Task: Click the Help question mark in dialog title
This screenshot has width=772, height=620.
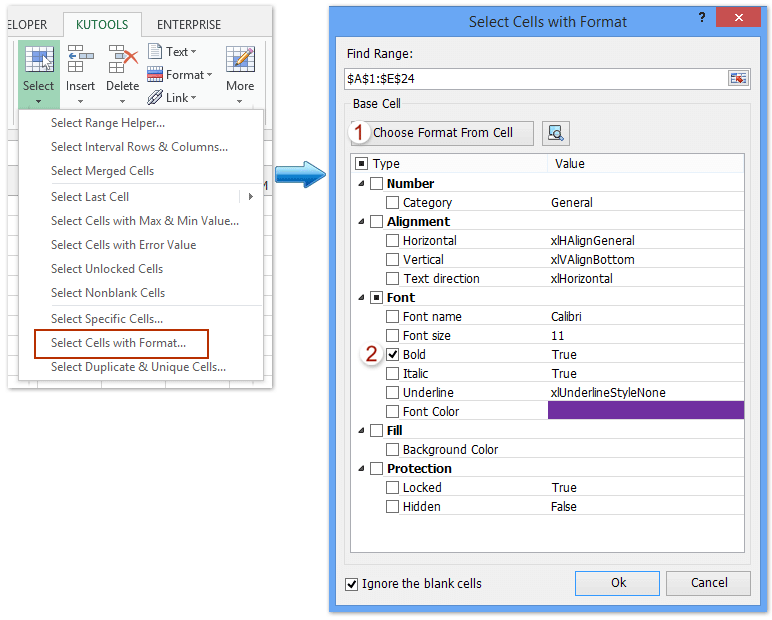Action: (x=704, y=19)
